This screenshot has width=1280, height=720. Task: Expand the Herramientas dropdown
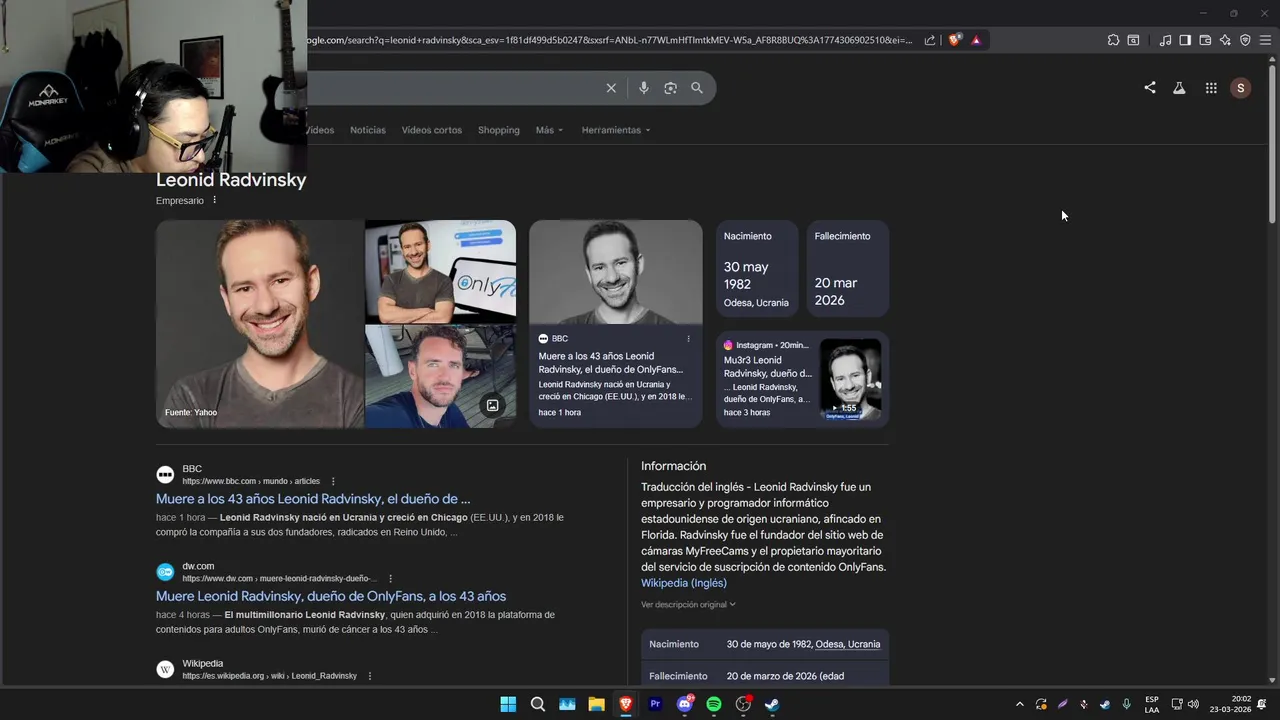pyautogui.click(x=616, y=130)
